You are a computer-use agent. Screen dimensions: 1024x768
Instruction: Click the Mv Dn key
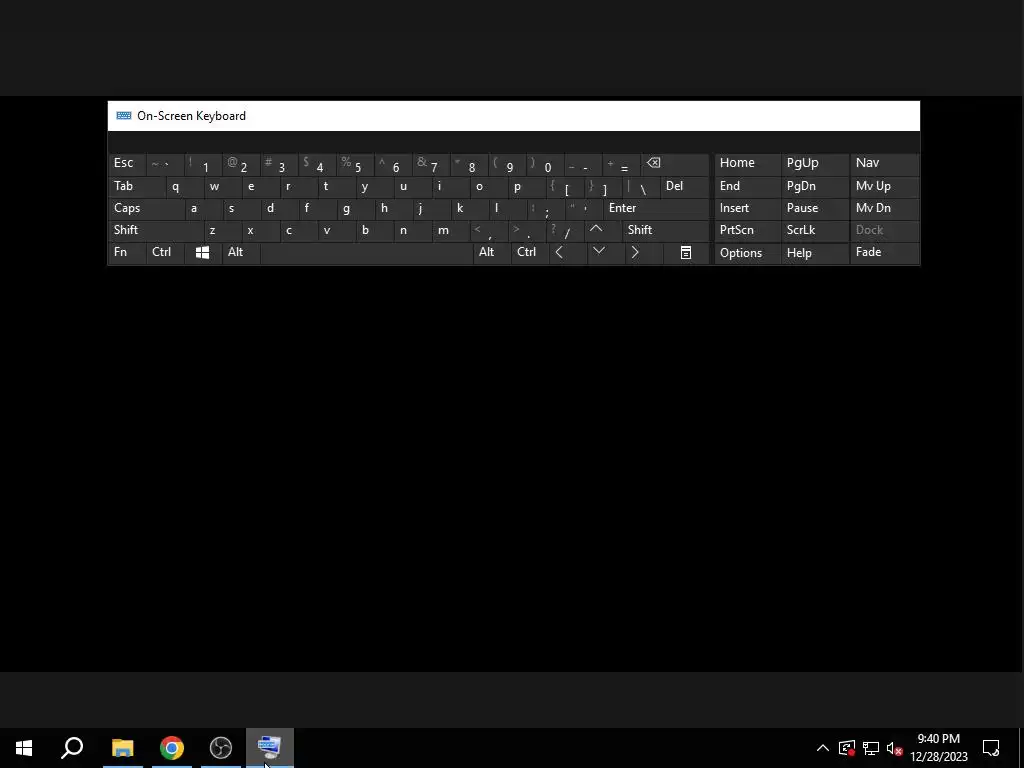coord(885,208)
